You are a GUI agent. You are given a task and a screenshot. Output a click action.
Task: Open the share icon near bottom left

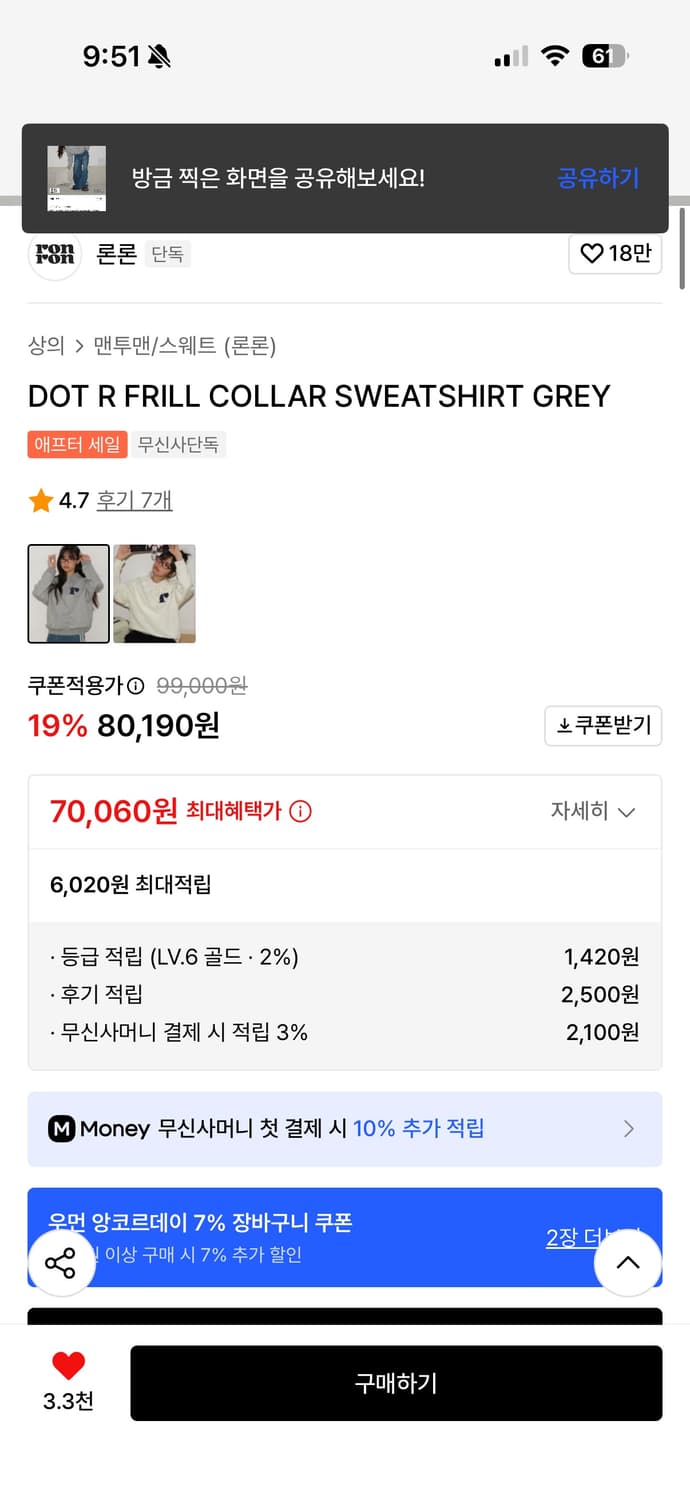coord(62,1263)
